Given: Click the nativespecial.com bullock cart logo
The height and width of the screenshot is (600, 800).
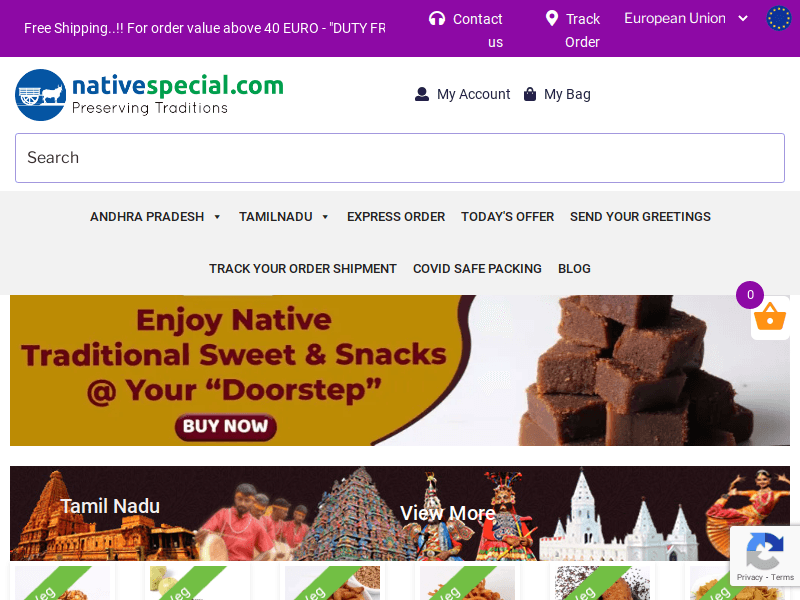Looking at the screenshot, I should [41, 95].
